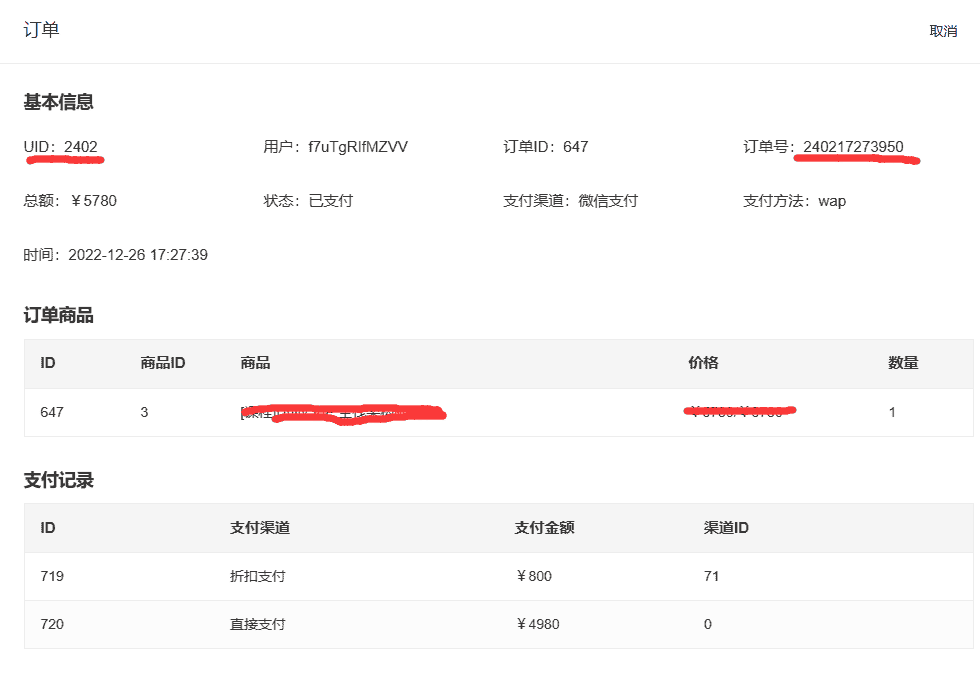Click the ¥4980 amount in 直接支付 row

pos(540,624)
